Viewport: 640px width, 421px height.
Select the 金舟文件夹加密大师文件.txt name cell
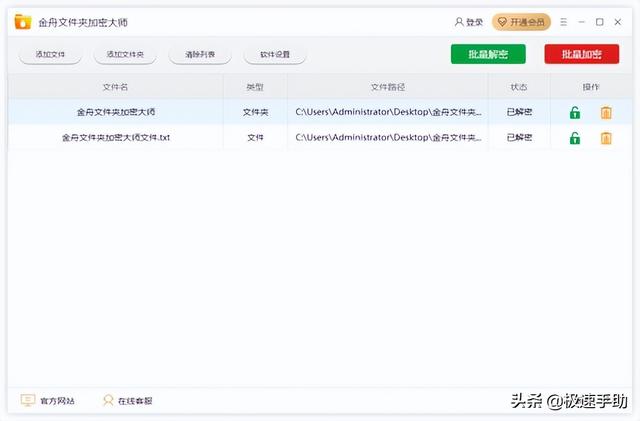(116, 138)
